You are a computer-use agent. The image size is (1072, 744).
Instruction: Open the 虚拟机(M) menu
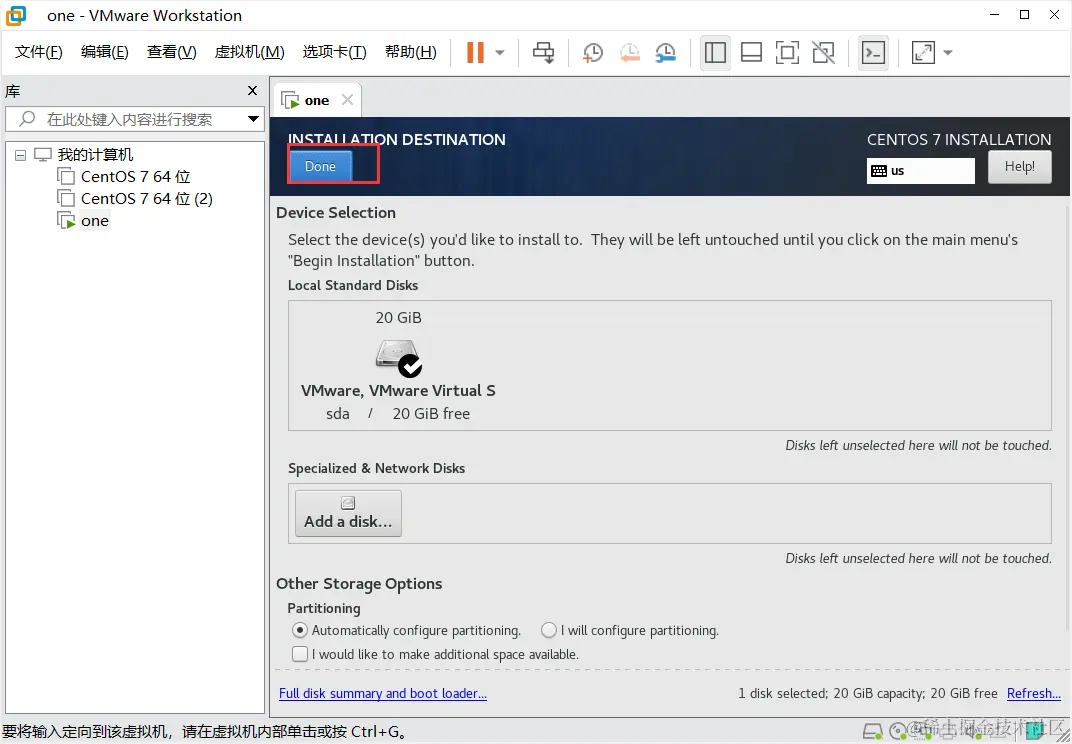249,53
